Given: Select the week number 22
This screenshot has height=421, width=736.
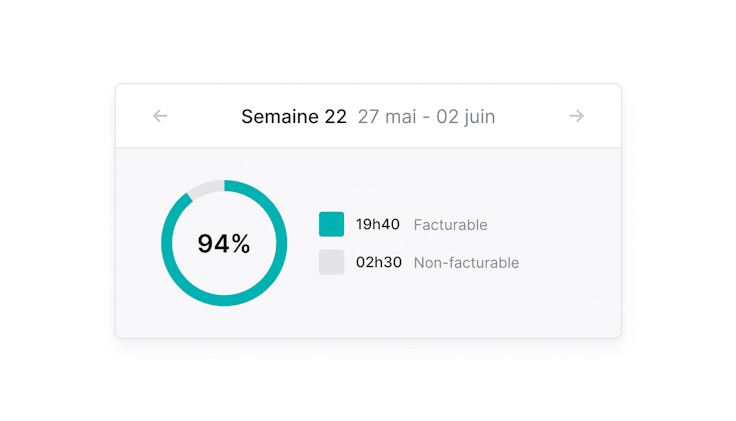Looking at the screenshot, I should coord(335,117).
